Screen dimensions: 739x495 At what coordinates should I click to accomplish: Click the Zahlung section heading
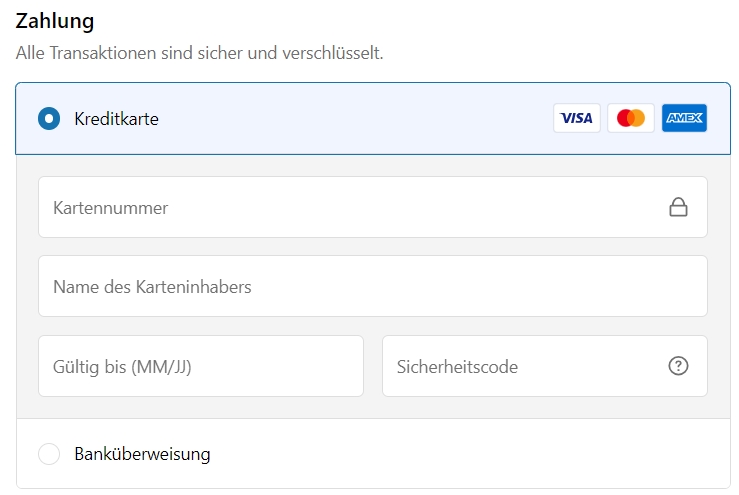(x=55, y=21)
